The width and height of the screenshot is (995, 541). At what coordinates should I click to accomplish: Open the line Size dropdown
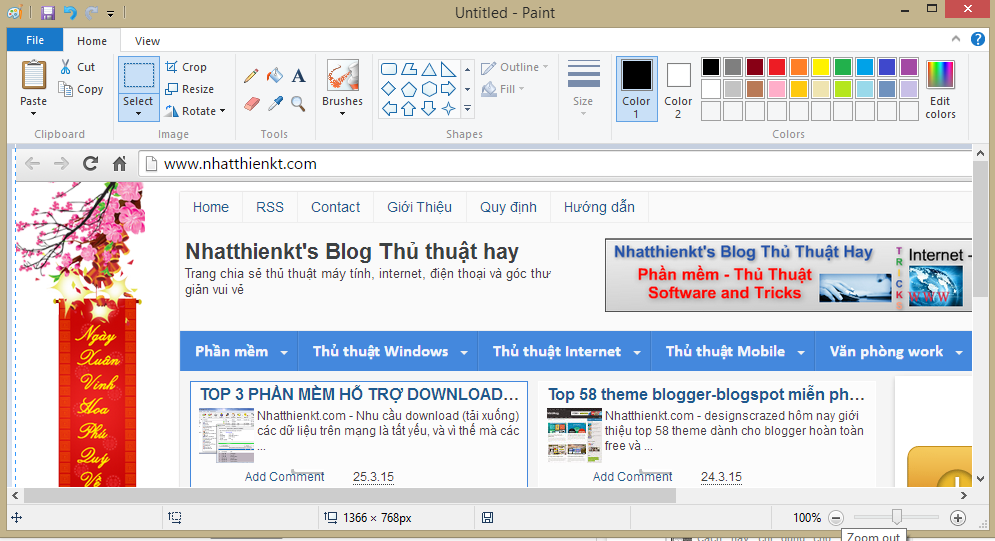(x=583, y=89)
